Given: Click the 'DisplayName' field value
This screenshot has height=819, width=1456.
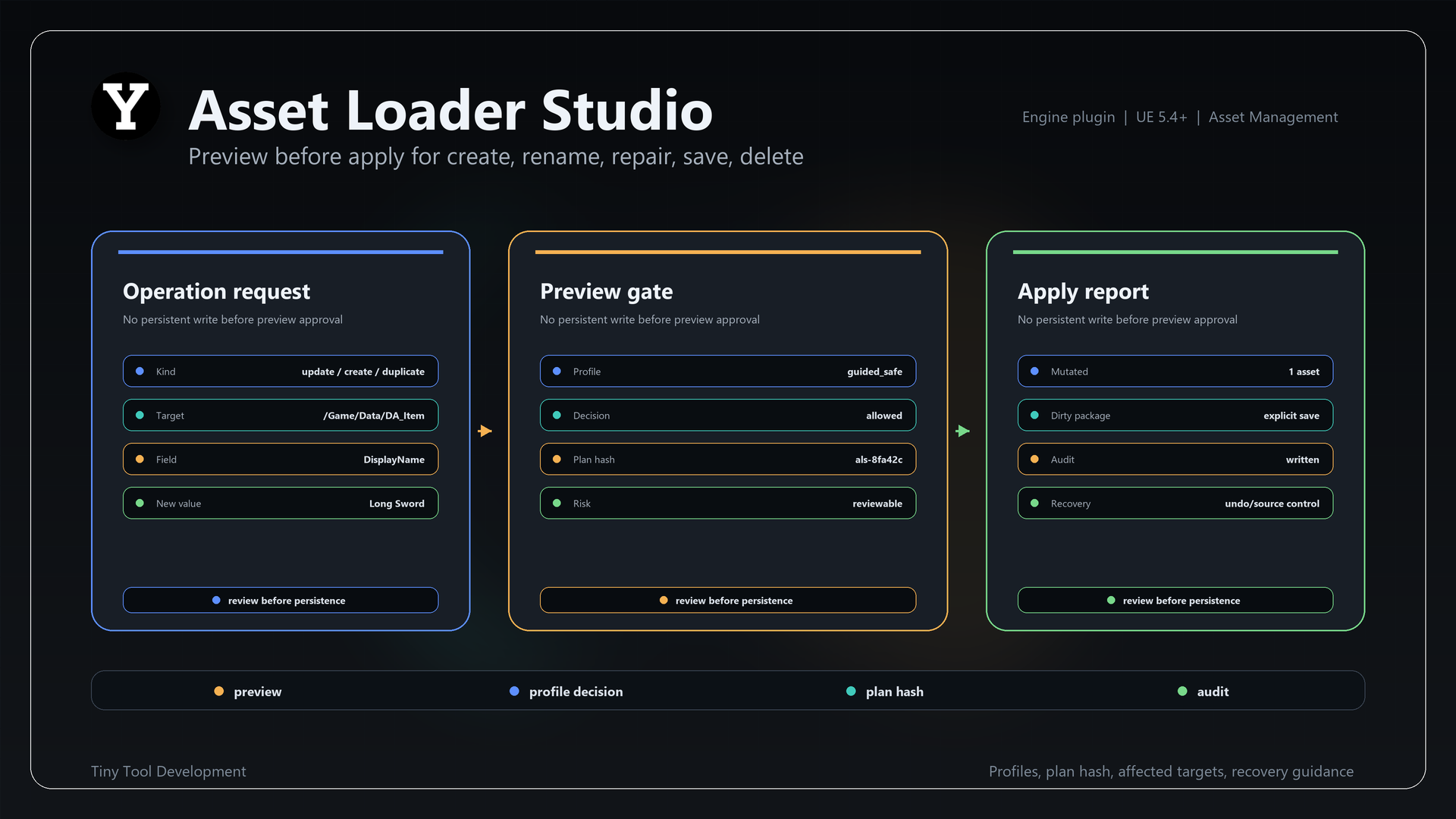Looking at the screenshot, I should (x=394, y=460).
